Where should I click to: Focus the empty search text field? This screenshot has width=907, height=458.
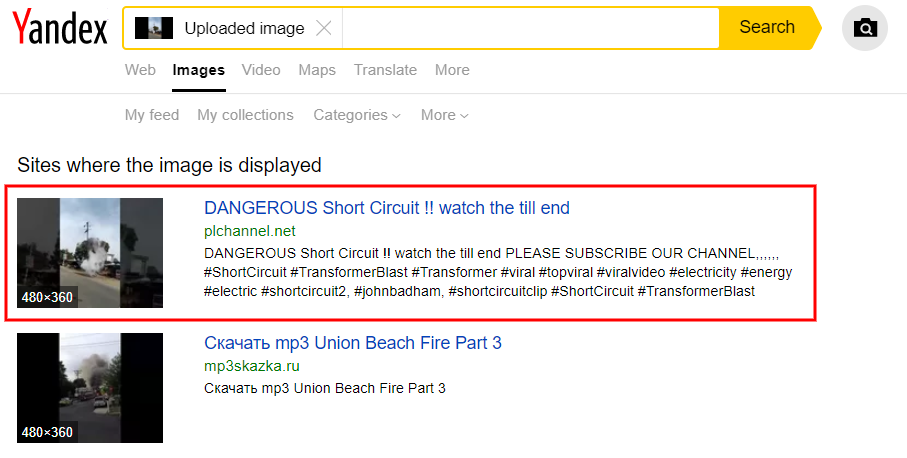(x=530, y=28)
